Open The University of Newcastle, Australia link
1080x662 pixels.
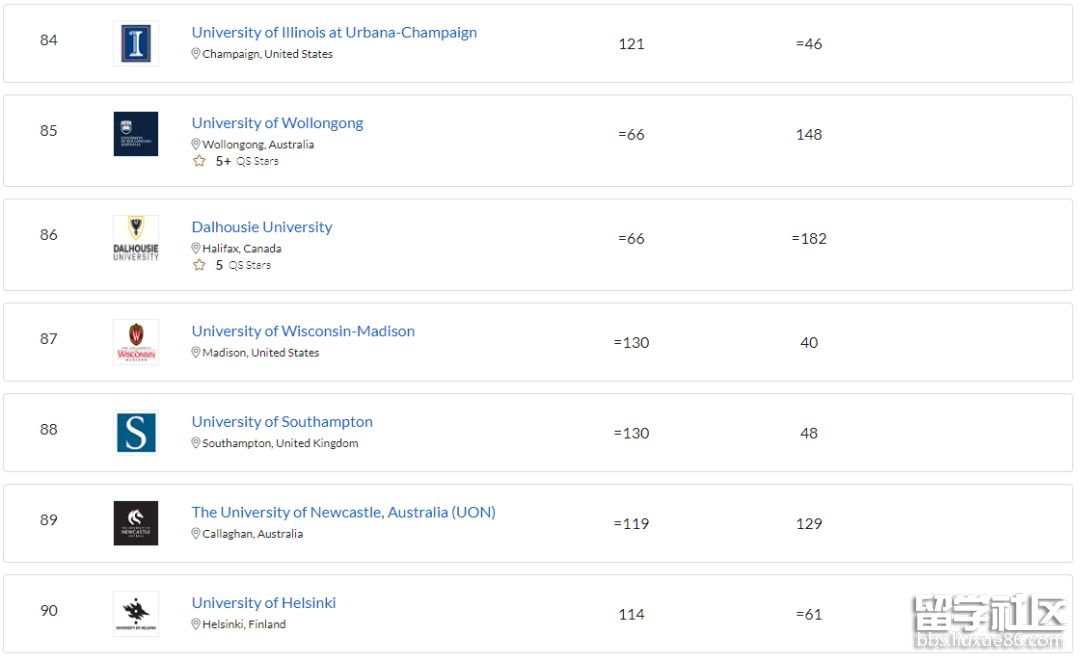(x=343, y=512)
